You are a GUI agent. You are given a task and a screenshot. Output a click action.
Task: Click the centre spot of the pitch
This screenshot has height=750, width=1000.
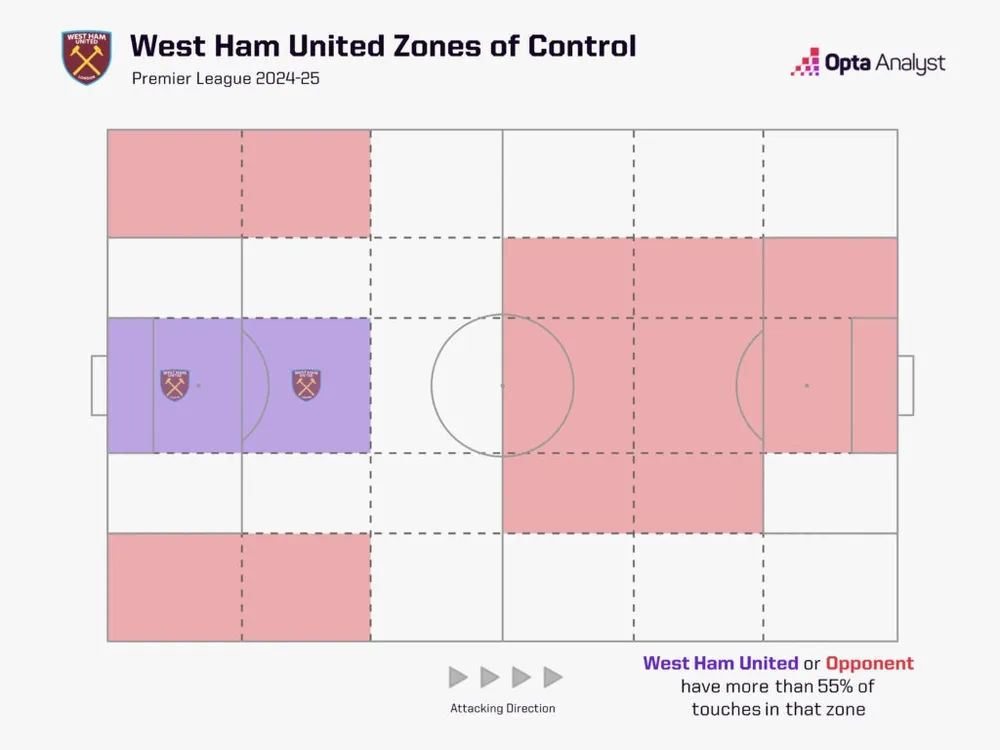point(502,385)
